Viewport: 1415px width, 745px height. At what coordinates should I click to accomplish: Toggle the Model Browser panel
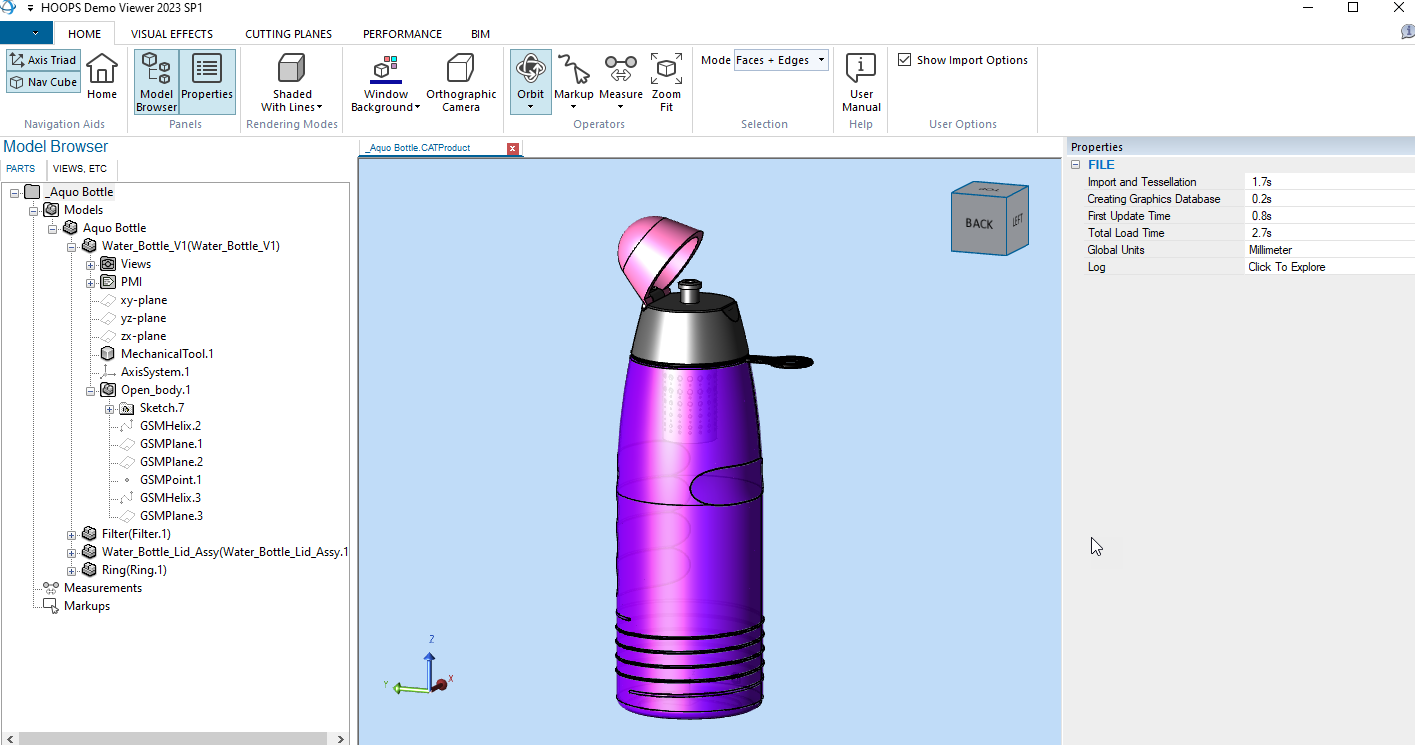pos(156,82)
